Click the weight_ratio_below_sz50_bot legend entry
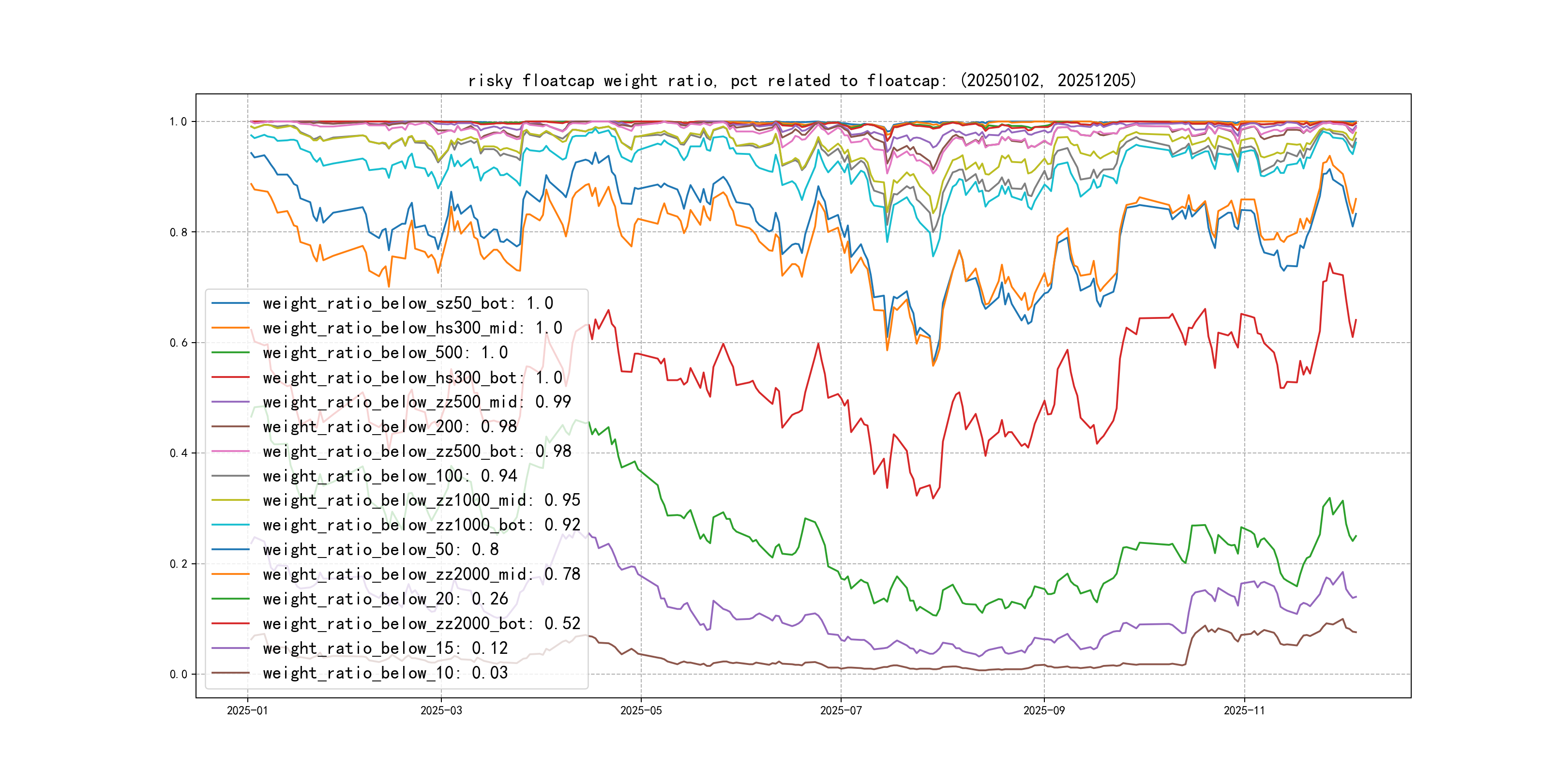 point(407,303)
